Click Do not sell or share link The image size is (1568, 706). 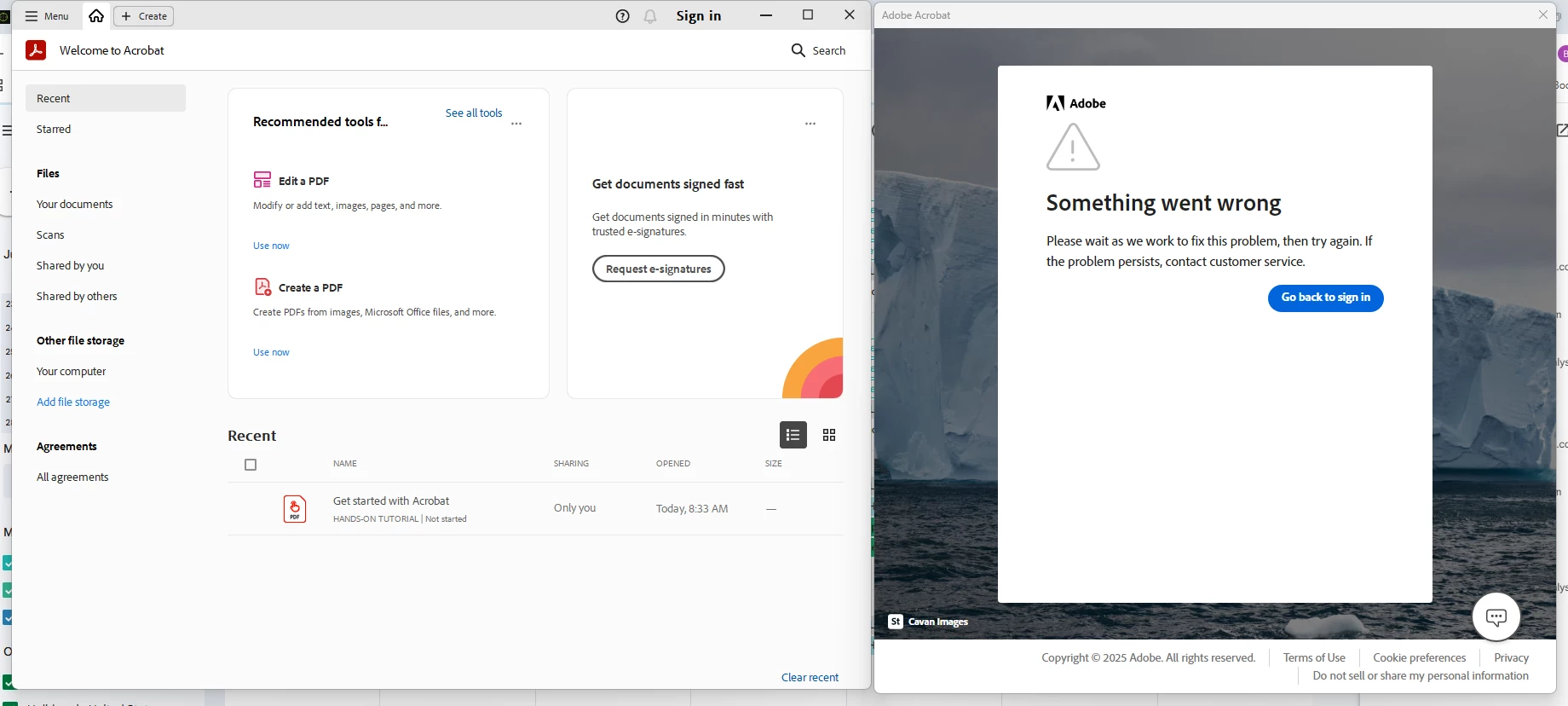coord(1421,675)
